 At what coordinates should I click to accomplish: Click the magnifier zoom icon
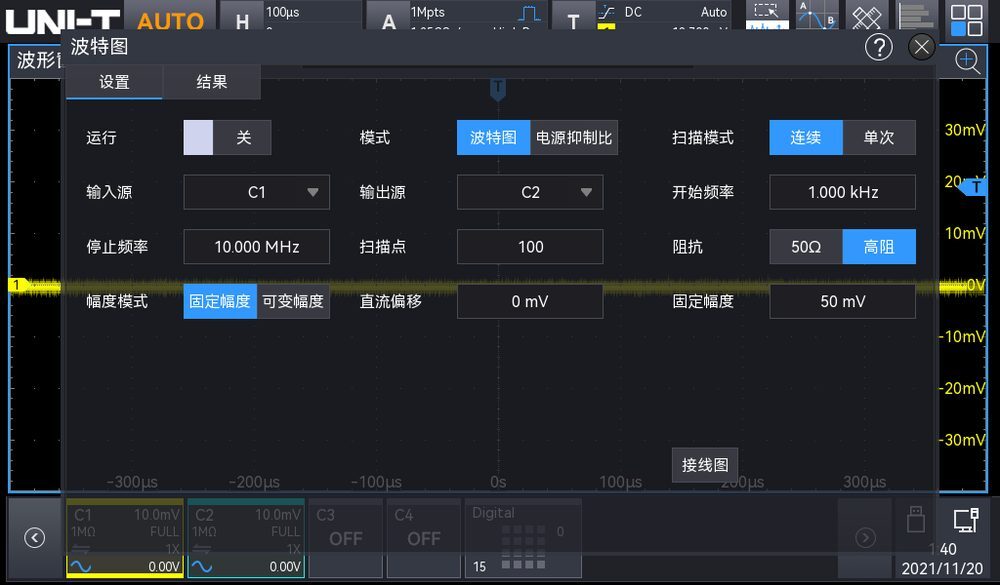tap(967, 62)
